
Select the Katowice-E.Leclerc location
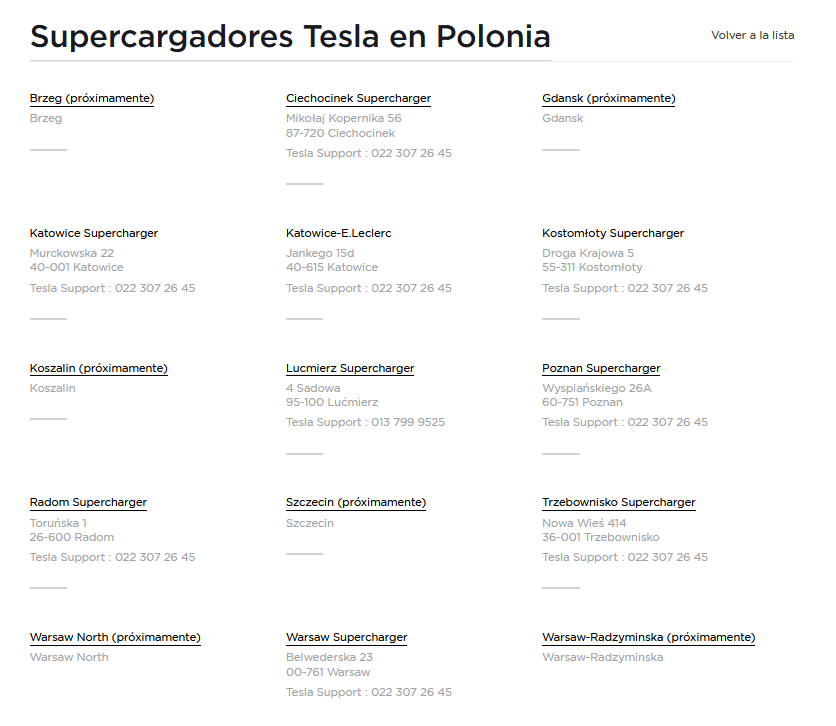pyautogui.click(x=339, y=233)
